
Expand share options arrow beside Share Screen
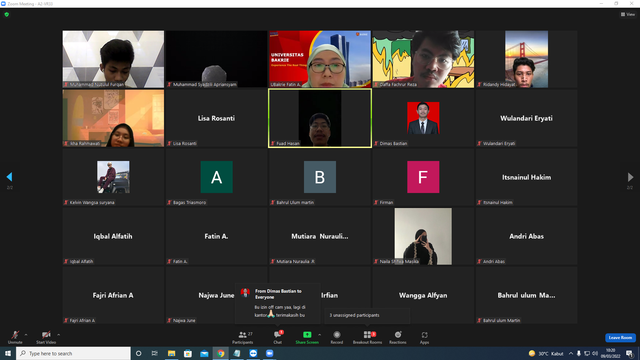[x=320, y=335]
